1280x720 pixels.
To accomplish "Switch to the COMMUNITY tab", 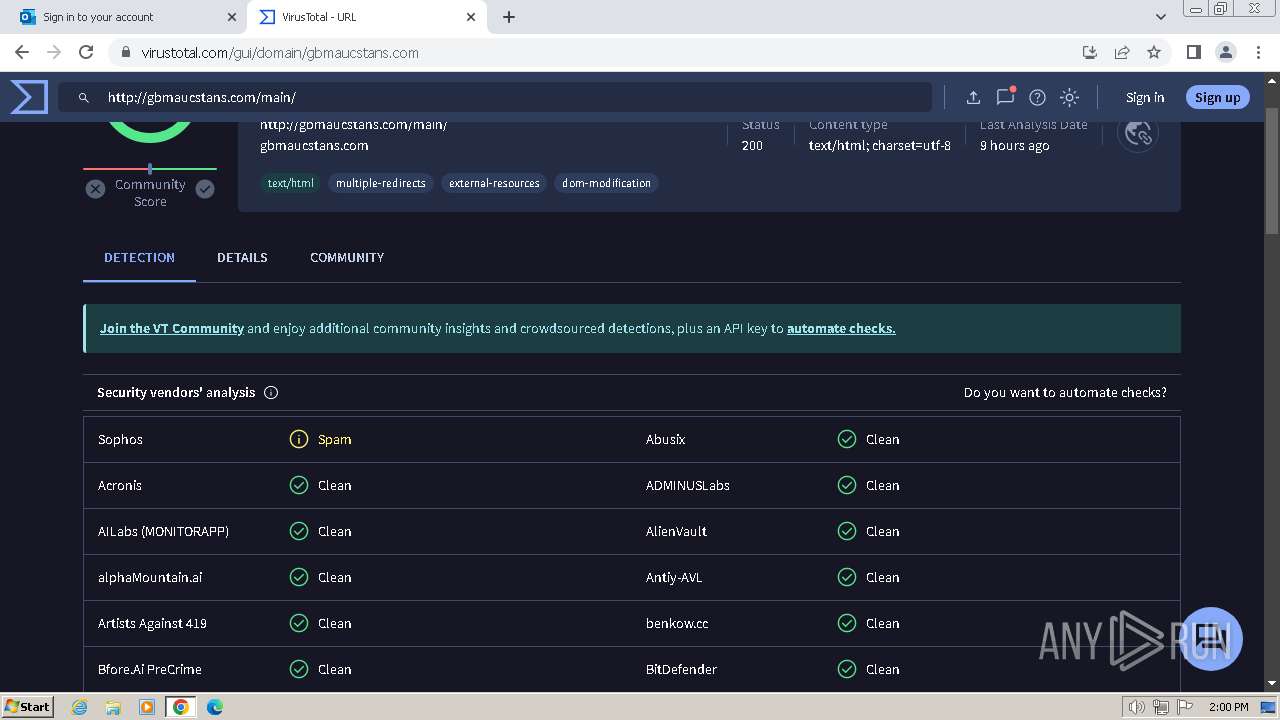I will coord(347,257).
